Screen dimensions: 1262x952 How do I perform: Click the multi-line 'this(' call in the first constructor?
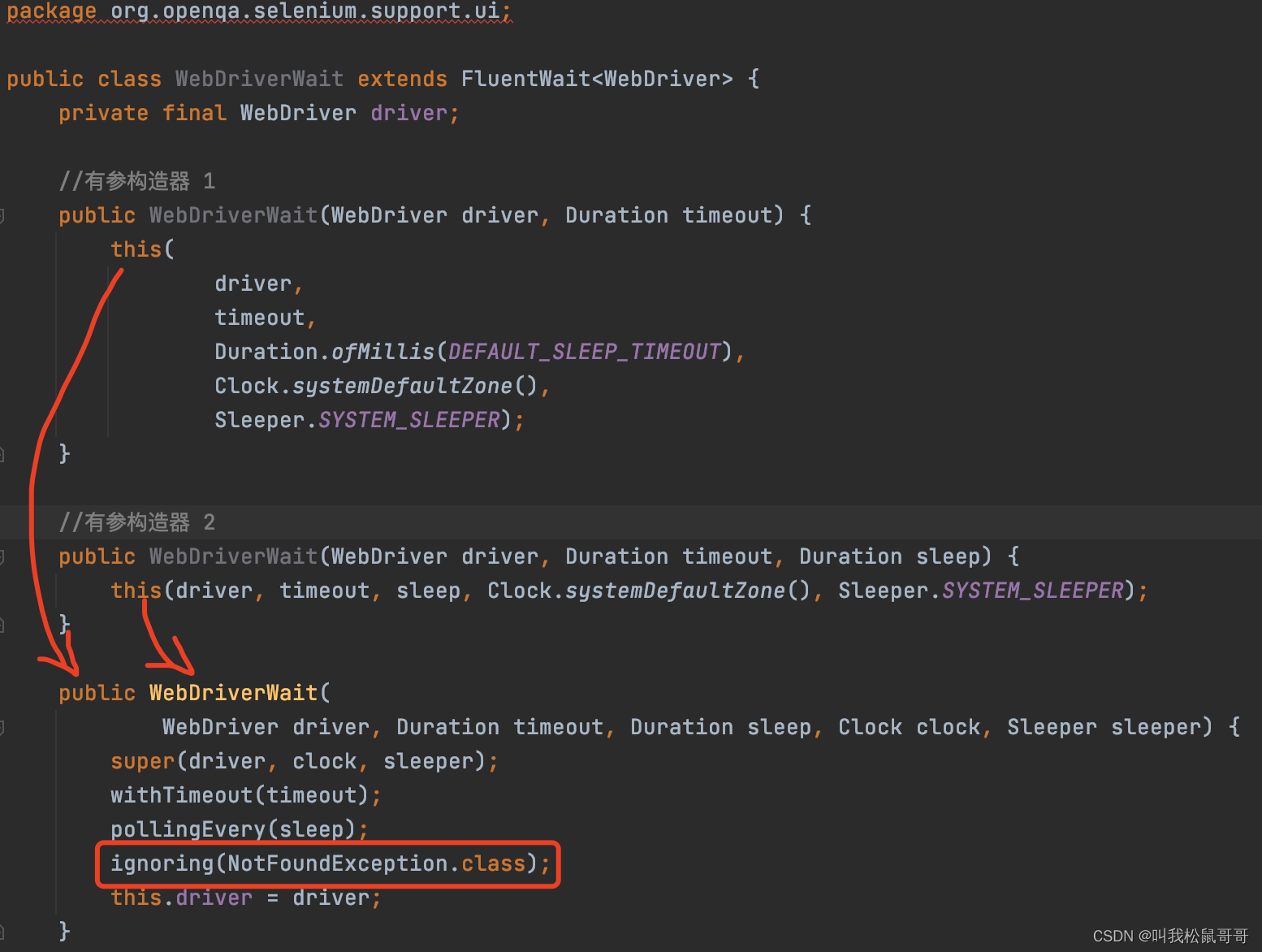(x=142, y=249)
